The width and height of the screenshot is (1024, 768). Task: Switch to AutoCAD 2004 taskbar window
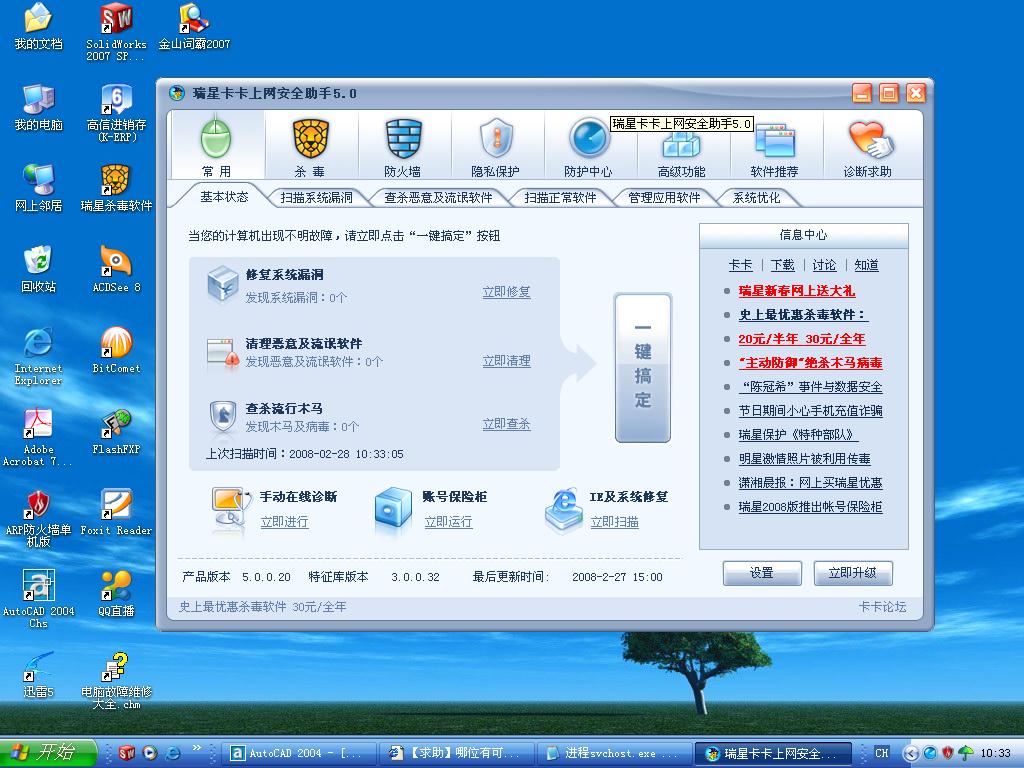pos(299,753)
